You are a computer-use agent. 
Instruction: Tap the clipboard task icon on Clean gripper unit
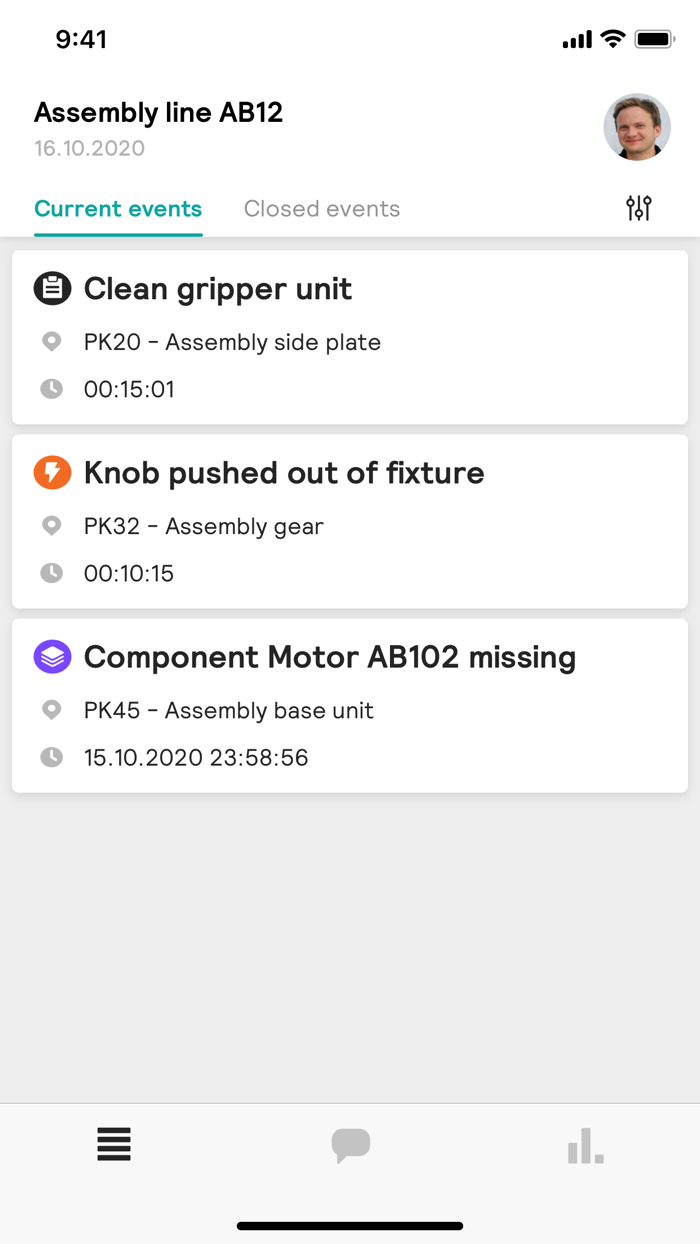pyautogui.click(x=52, y=289)
